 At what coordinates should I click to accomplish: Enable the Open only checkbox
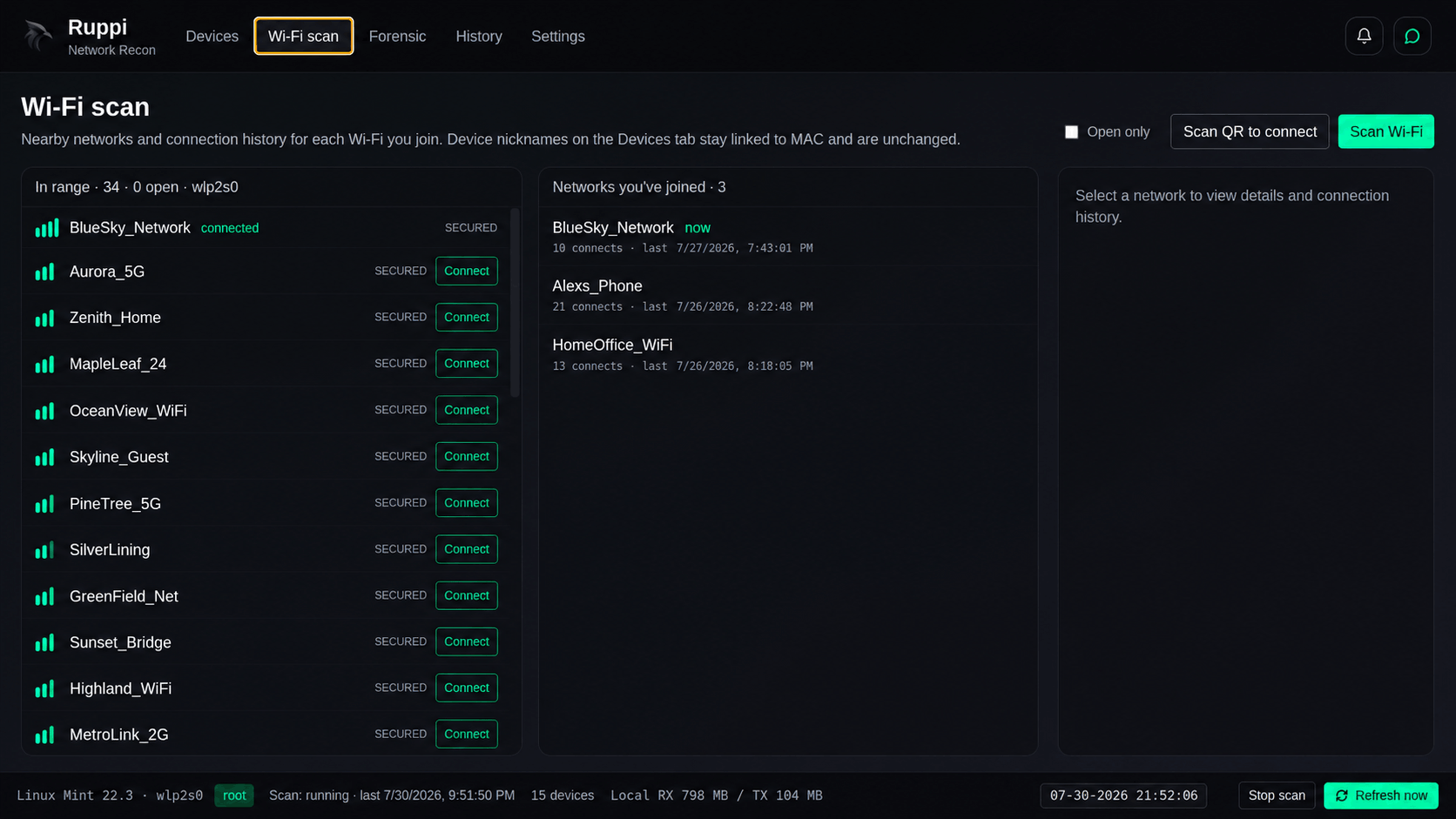[x=1071, y=132]
